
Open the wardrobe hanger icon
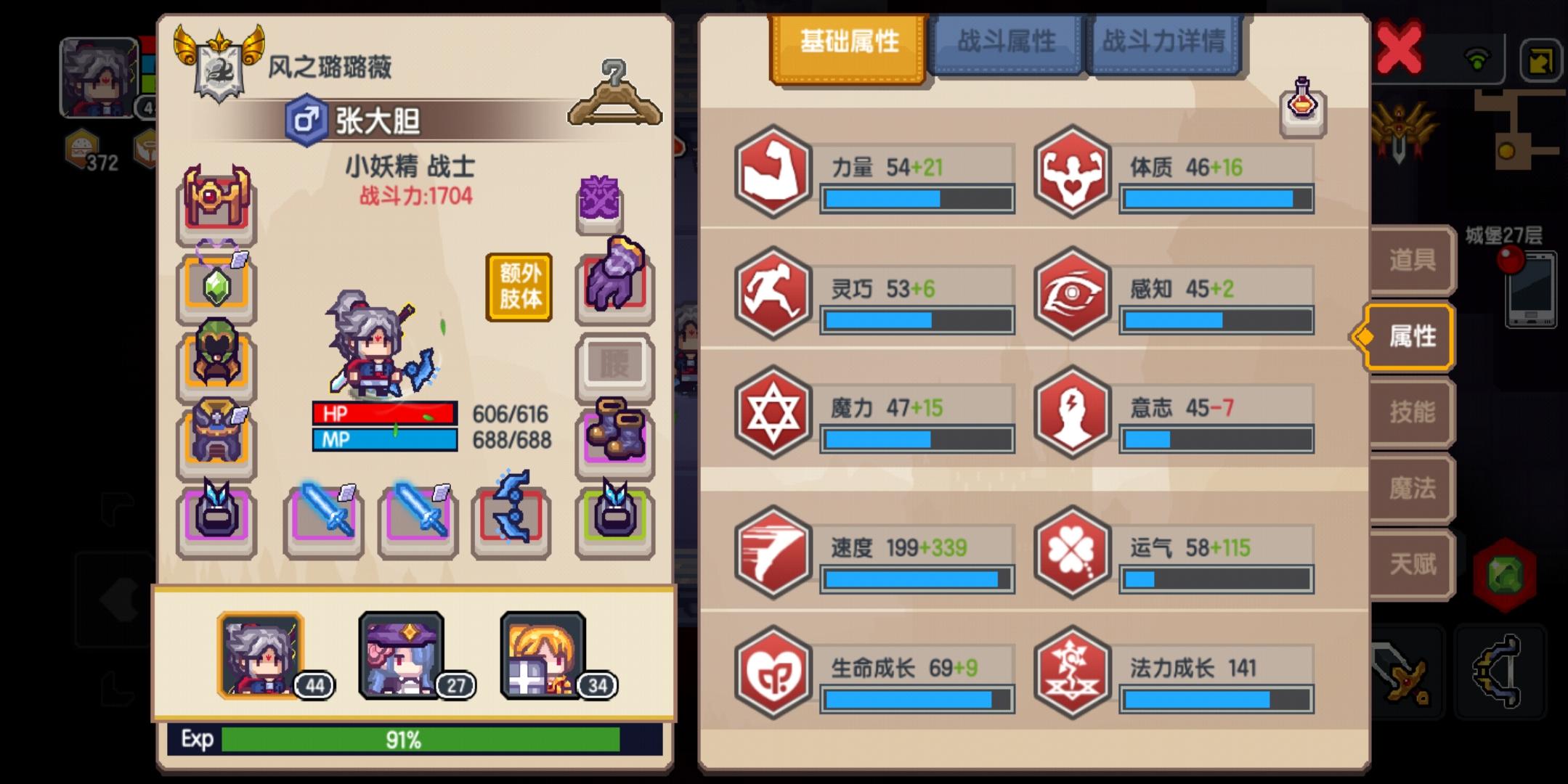pyautogui.click(x=615, y=94)
